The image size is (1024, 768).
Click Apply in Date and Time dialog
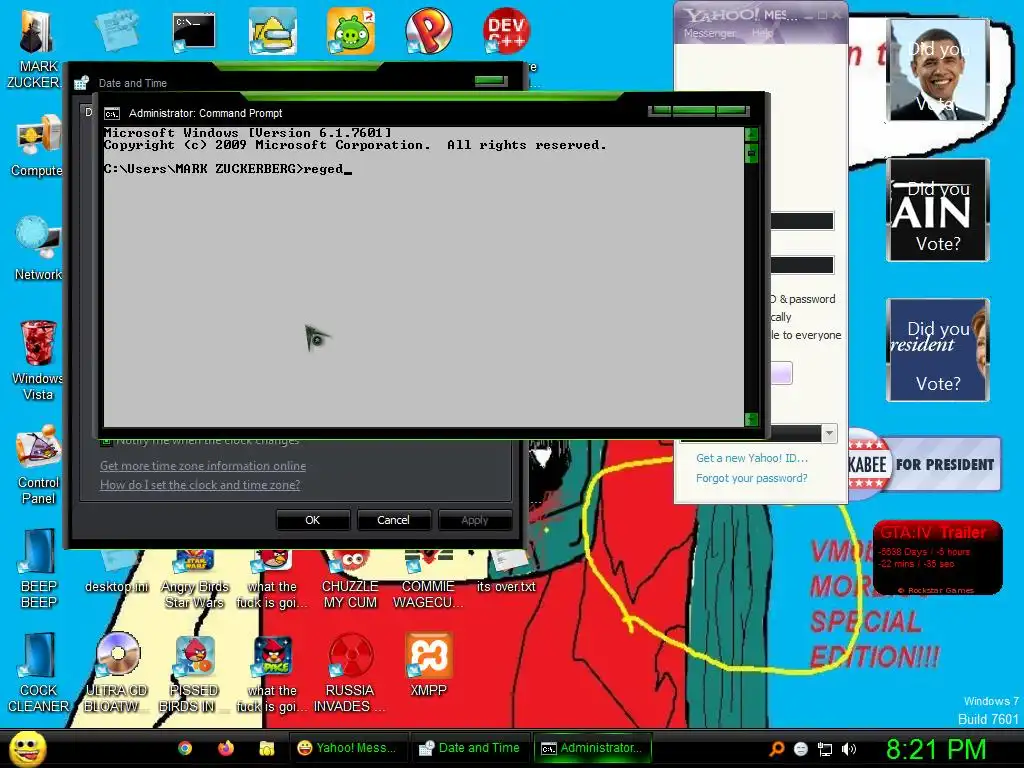click(475, 520)
